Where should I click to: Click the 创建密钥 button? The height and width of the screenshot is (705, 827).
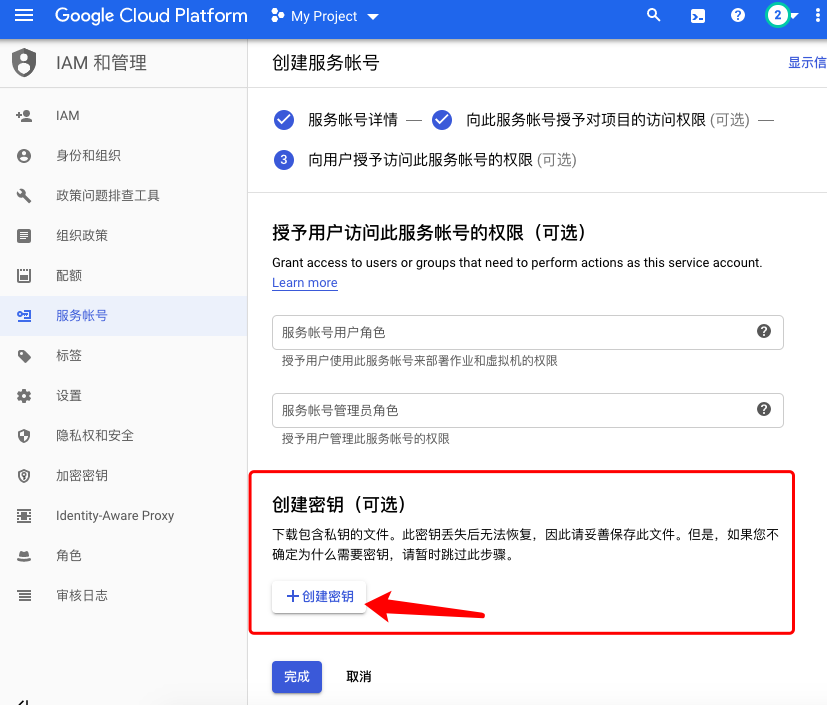[x=319, y=596]
